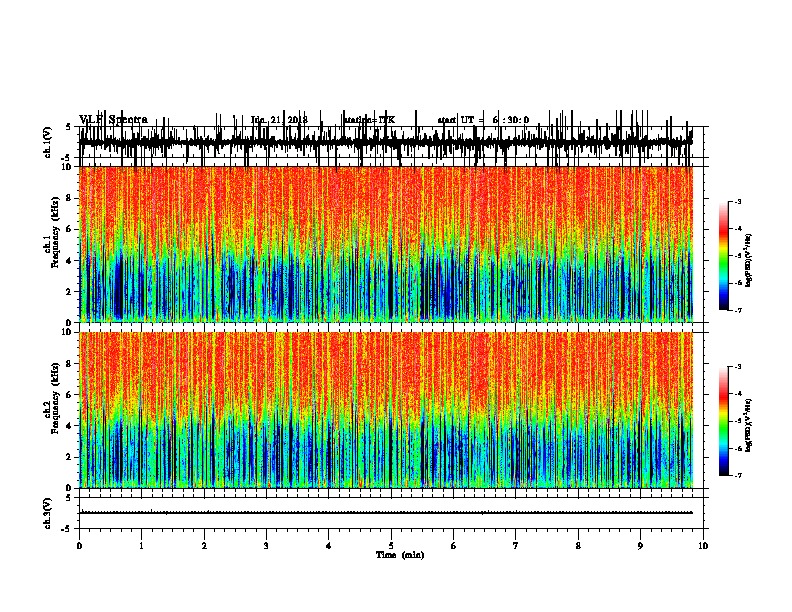Image resolution: width=792 pixels, height=612 pixels.
Task: Select the station=ITK header label
Action: point(370,120)
